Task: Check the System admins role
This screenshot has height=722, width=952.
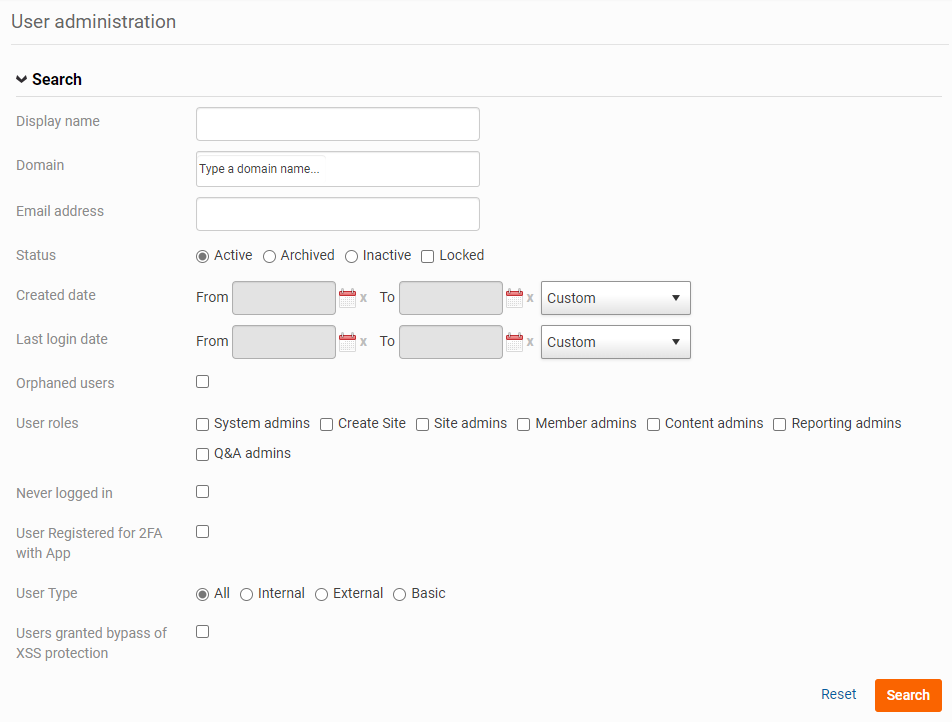Action: tap(203, 424)
